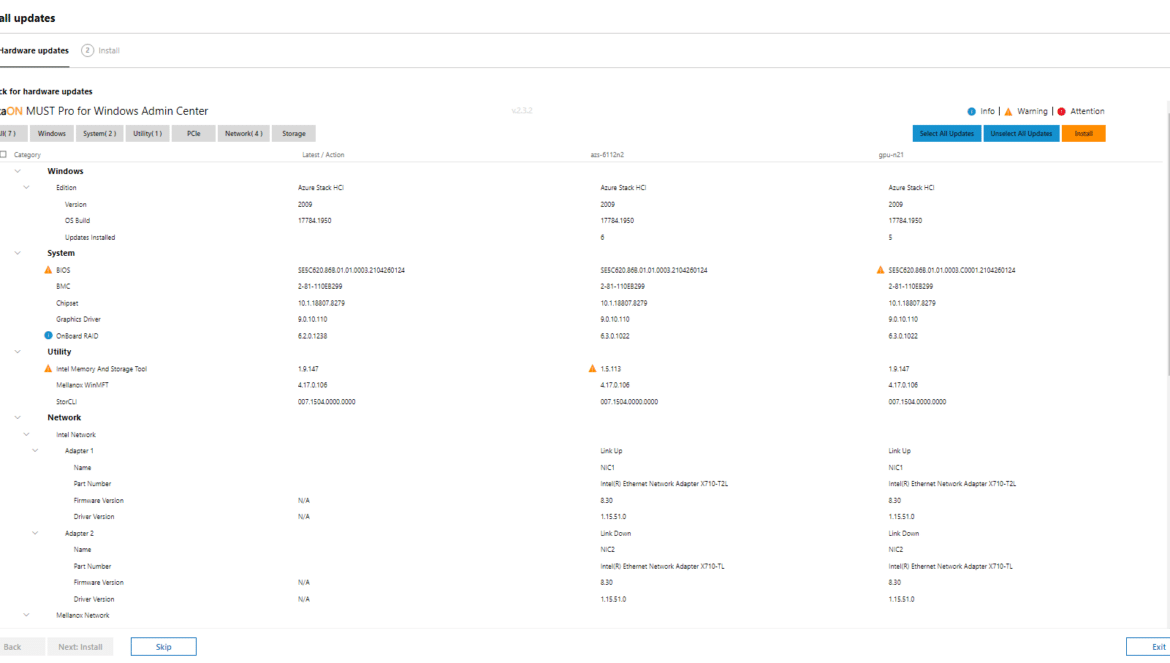Click the Unselect All Updates button
The height and width of the screenshot is (663, 1170).
(x=1021, y=133)
